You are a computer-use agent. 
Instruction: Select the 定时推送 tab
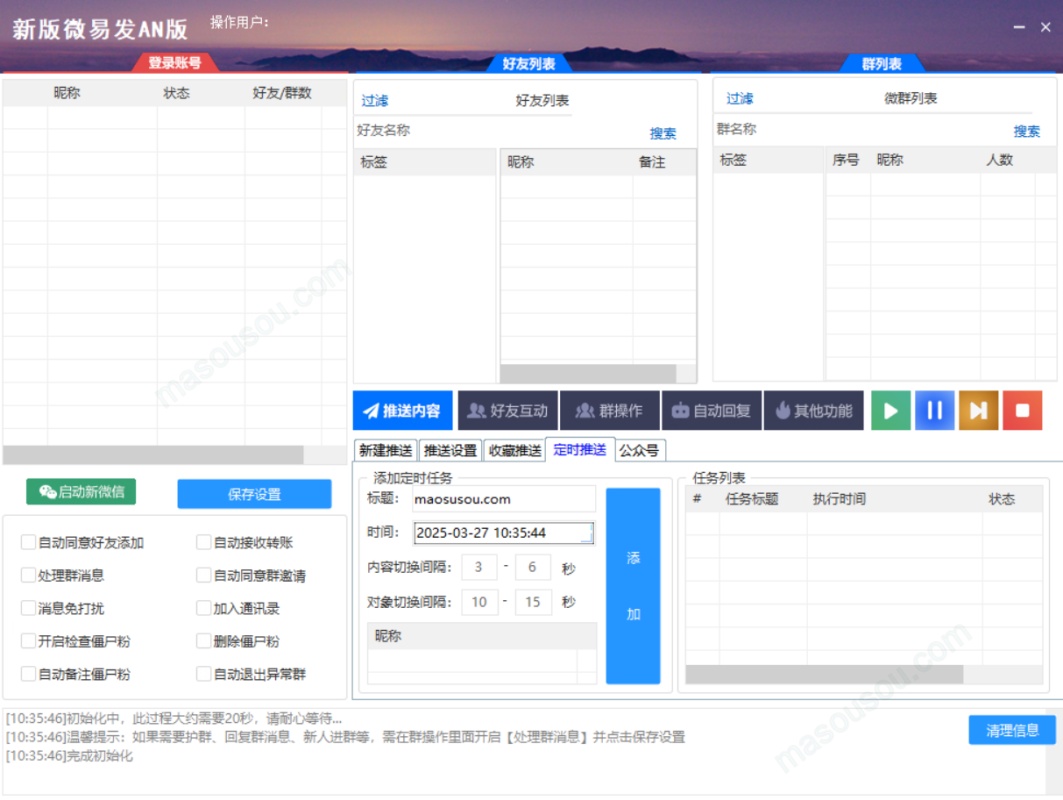pos(580,449)
